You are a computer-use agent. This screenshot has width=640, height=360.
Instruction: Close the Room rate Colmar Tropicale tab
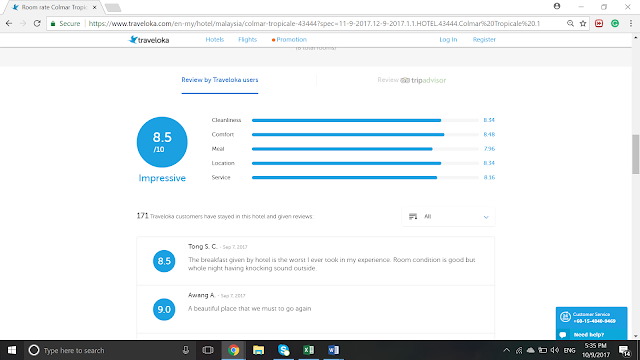click(94, 7)
